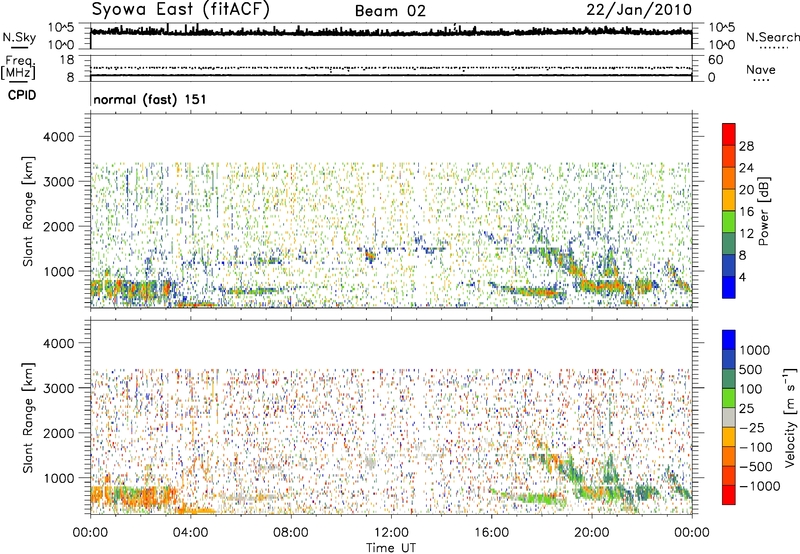Click the light green 12-16 dB Power color segment

click(x=729, y=222)
